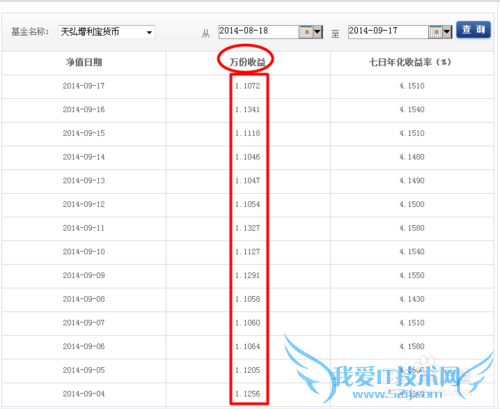This screenshot has width=500, height=409.
Task: Click the income value 1.1064
Action: tap(247, 346)
